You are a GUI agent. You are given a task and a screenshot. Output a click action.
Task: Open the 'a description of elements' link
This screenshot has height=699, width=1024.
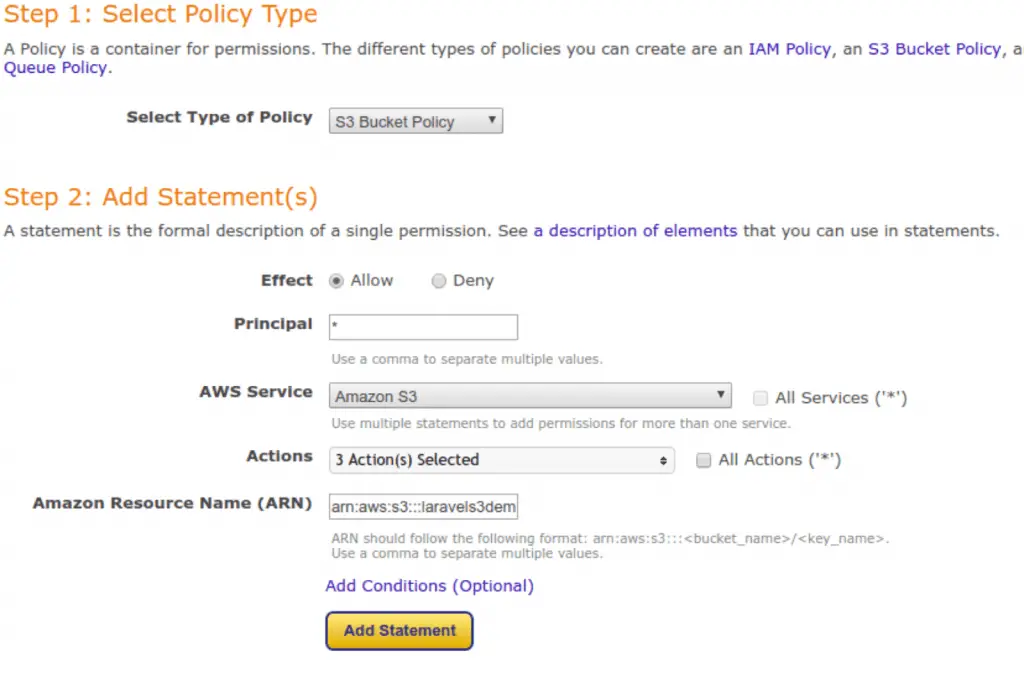[x=635, y=231]
